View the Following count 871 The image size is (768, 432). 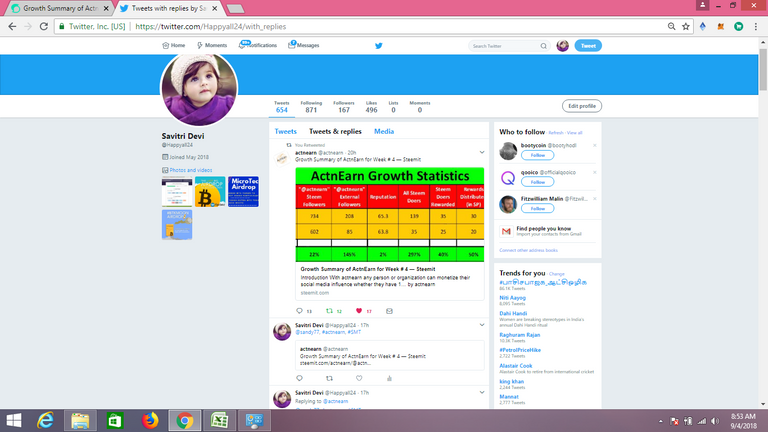tap(311, 107)
